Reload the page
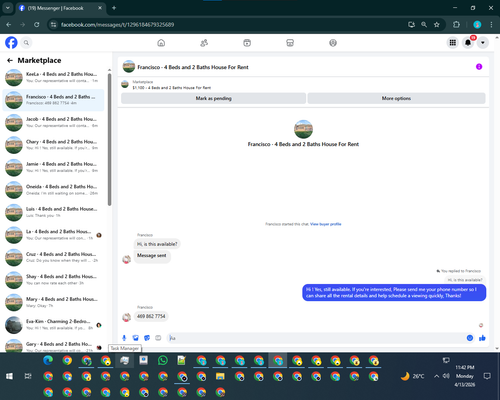This screenshot has width=500, height=400. pyautogui.click(x=37, y=25)
